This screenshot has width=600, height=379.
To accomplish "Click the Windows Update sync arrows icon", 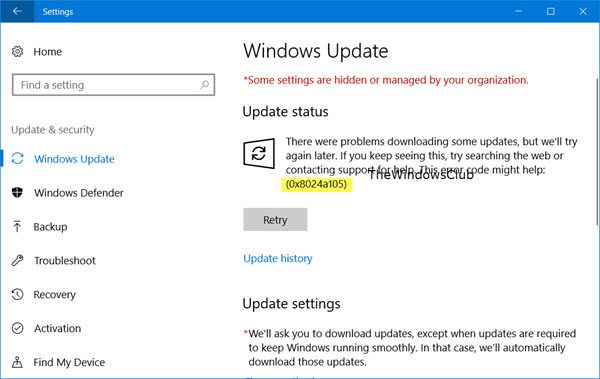I will tap(18, 158).
